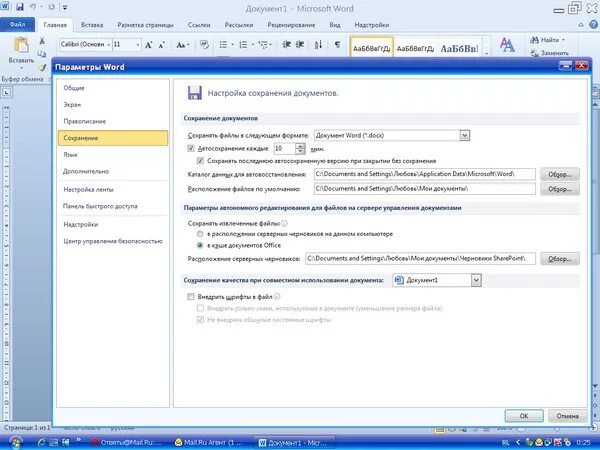Select Настройка ленты in options sidebar
This screenshot has width=600, height=450.
(112, 189)
